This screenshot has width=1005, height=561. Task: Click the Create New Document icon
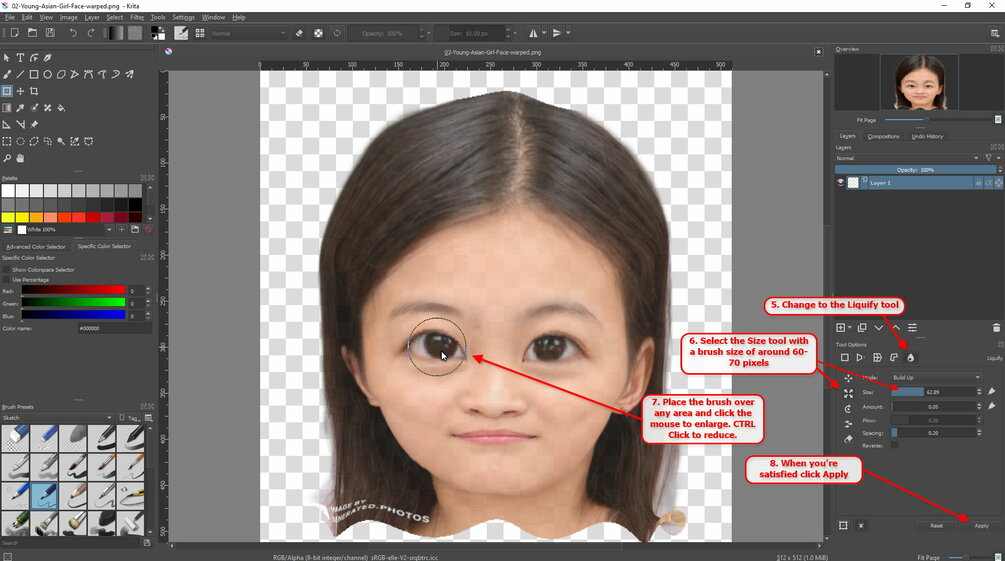pos(14,33)
